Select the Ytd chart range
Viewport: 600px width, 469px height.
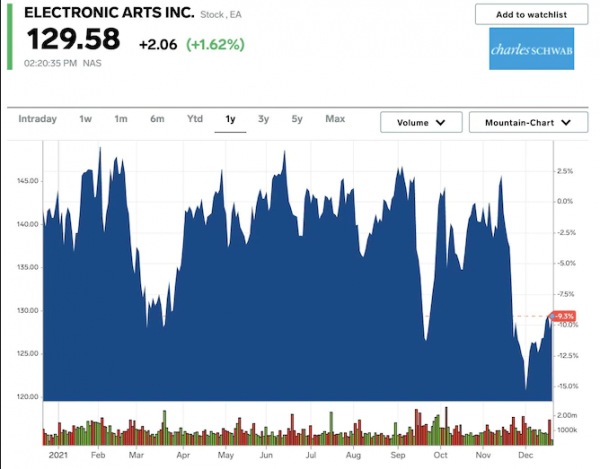click(194, 119)
